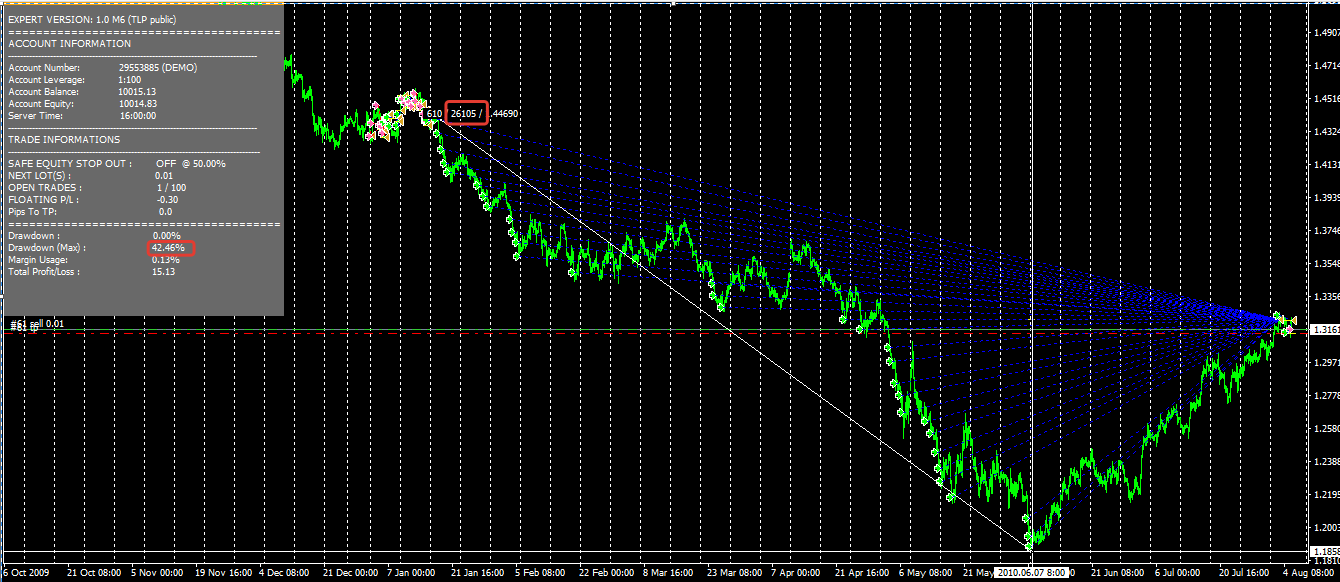Click the OPEN TRADES value 1 / 100
This screenshot has height=582, width=1340.
171,187
